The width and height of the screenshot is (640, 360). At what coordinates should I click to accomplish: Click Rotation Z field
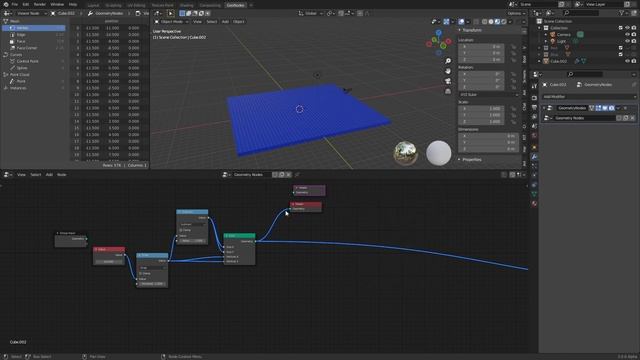(481, 87)
